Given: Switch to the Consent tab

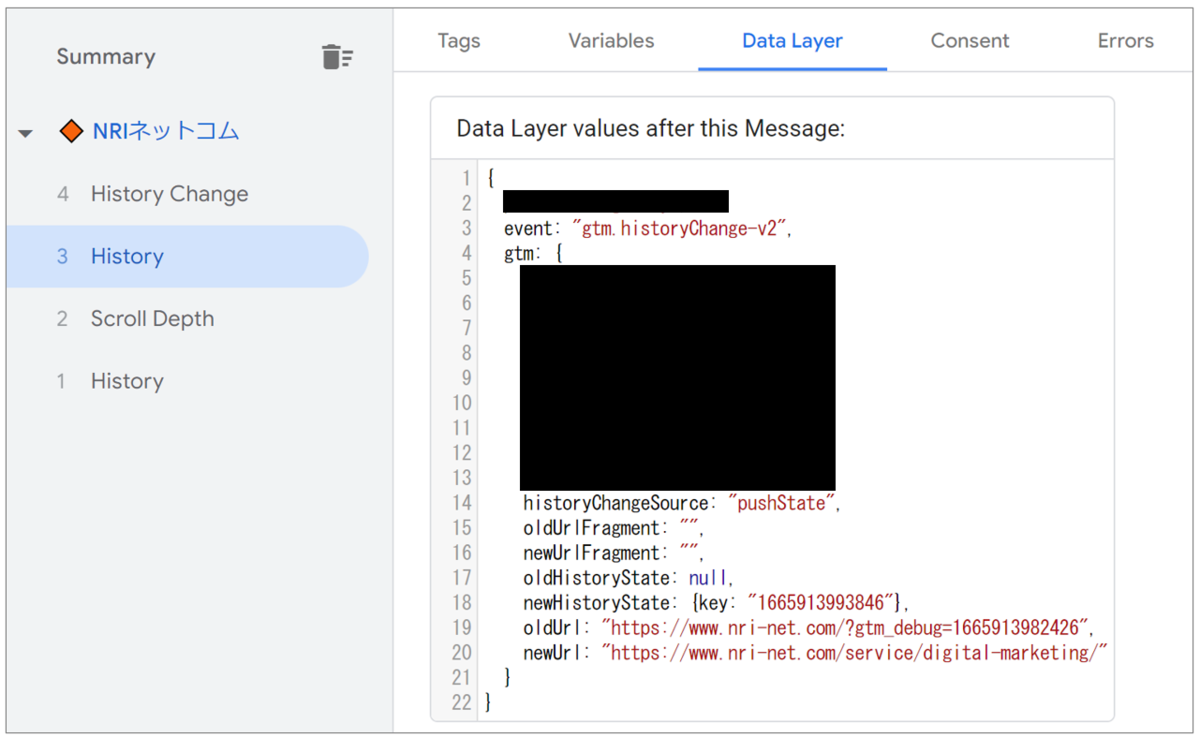Looking at the screenshot, I should (970, 41).
